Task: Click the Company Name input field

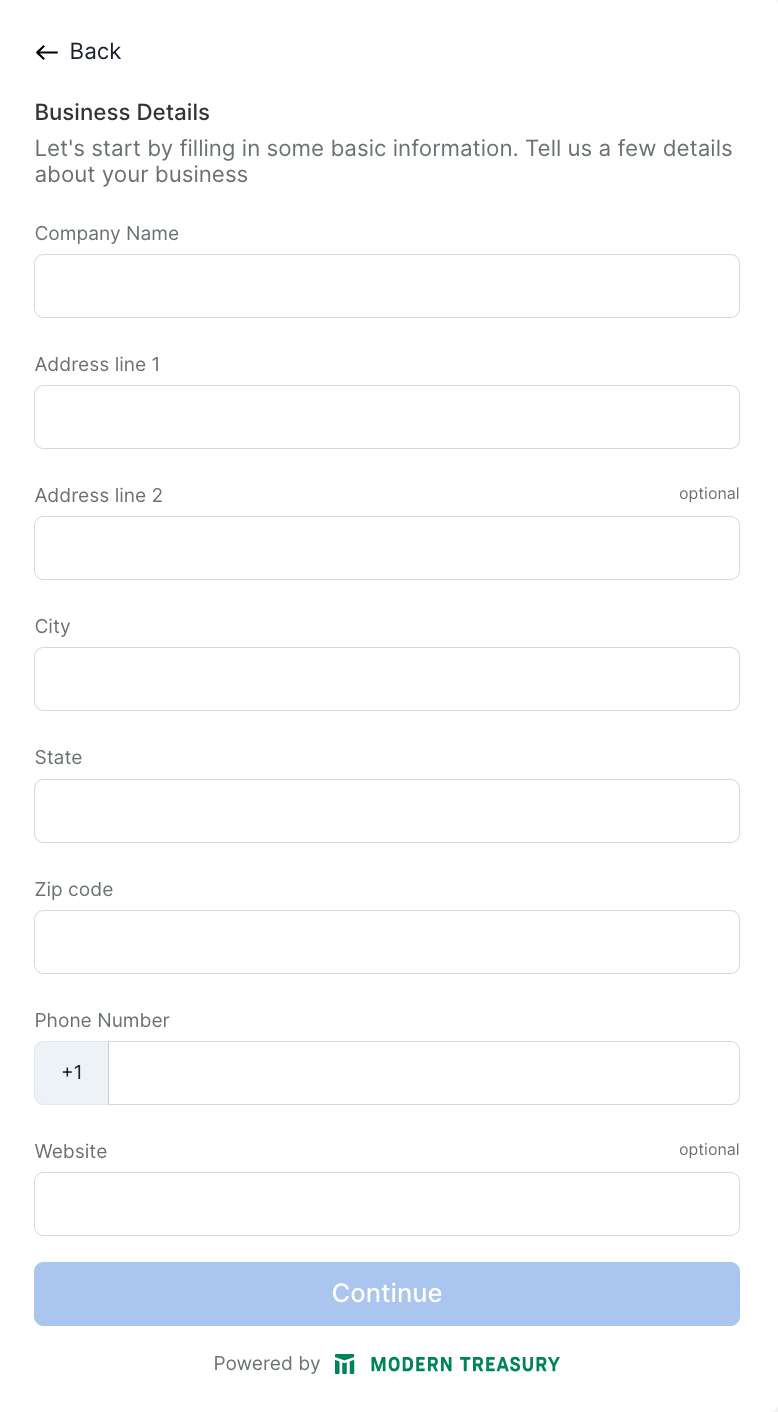Action: (x=387, y=285)
